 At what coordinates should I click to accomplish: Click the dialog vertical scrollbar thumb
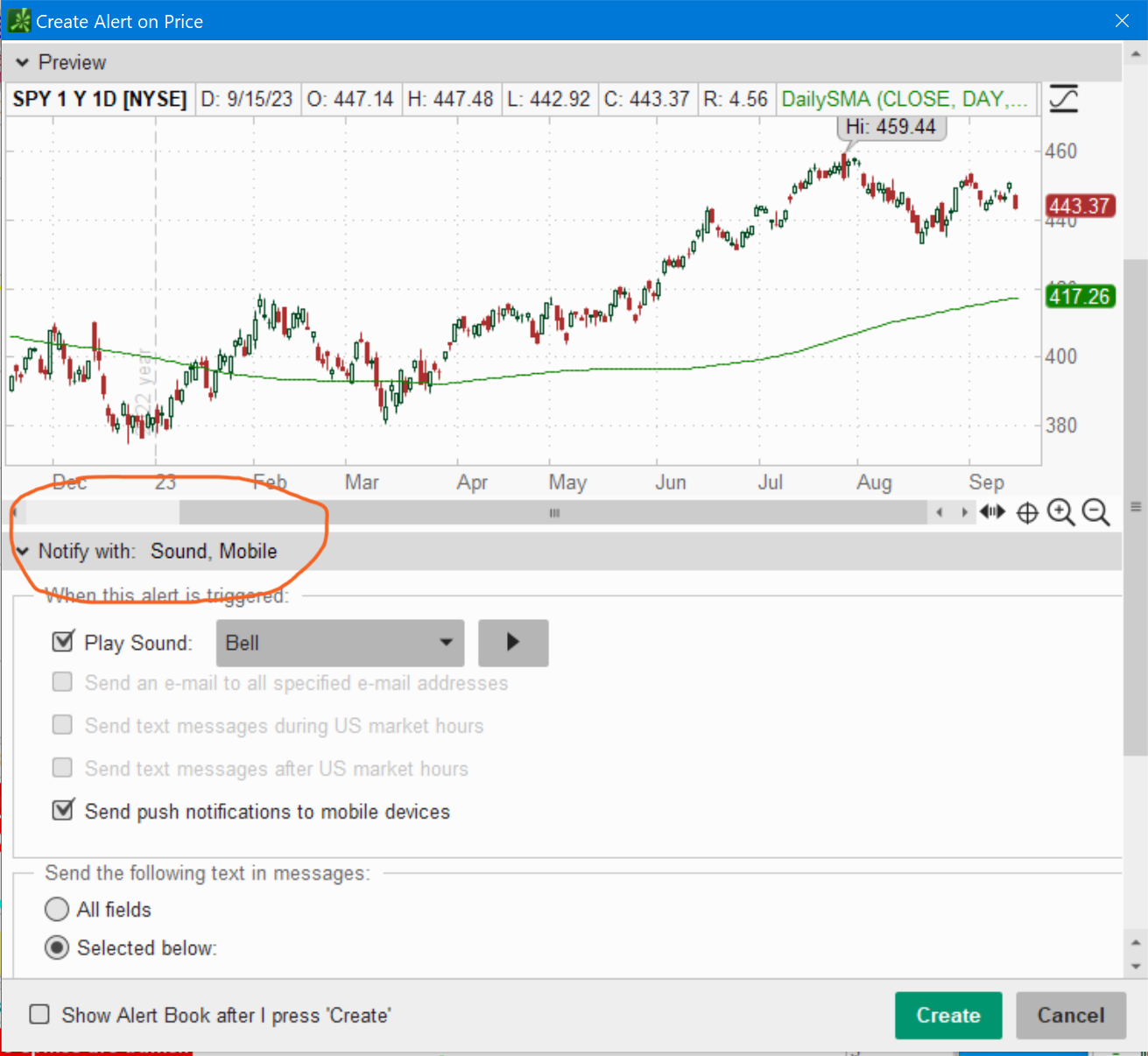[x=1136, y=506]
